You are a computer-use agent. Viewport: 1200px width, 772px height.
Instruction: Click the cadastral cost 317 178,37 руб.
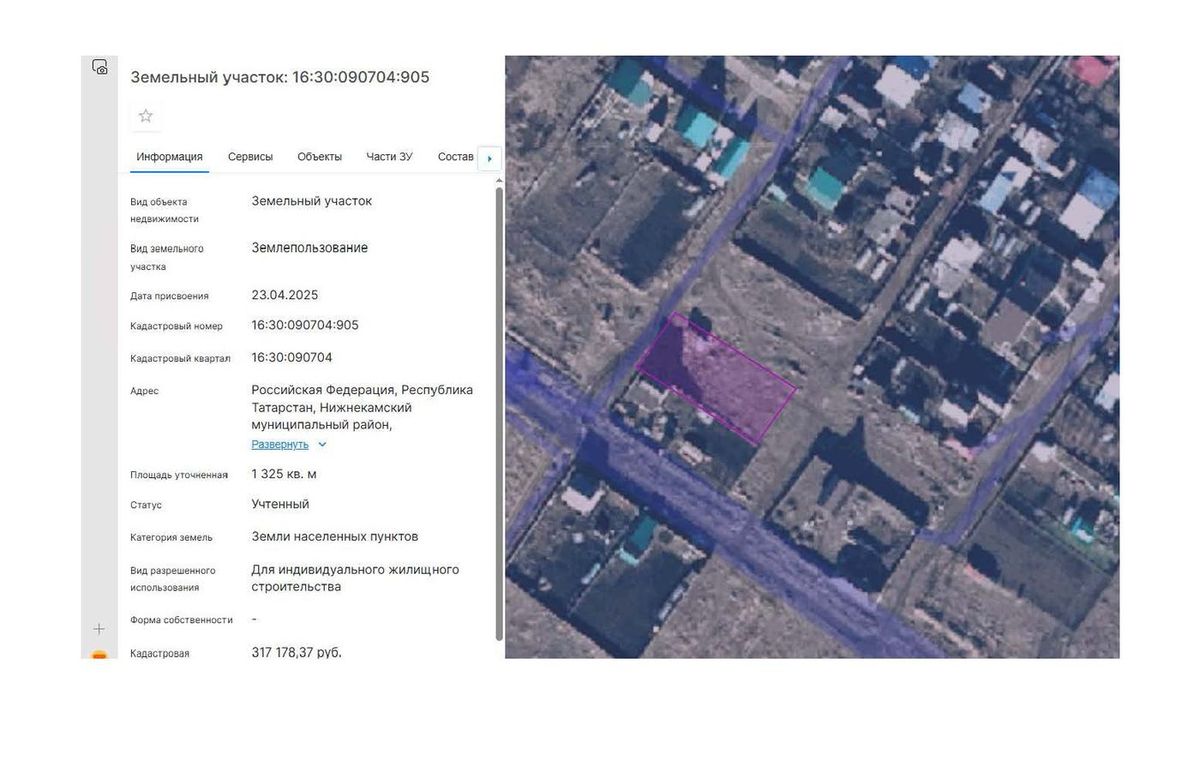297,652
